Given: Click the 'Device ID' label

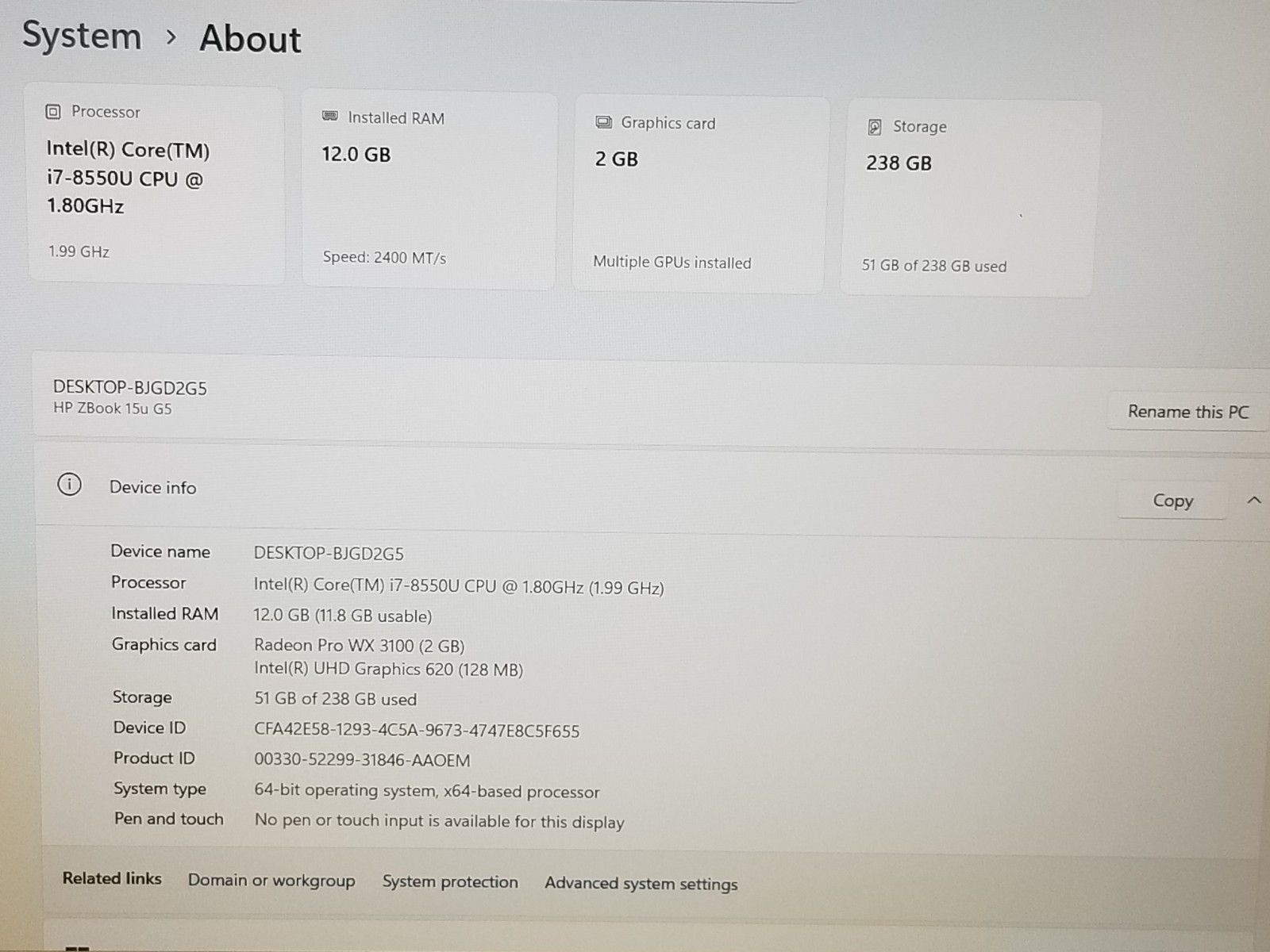Looking at the screenshot, I should pyautogui.click(x=149, y=727).
